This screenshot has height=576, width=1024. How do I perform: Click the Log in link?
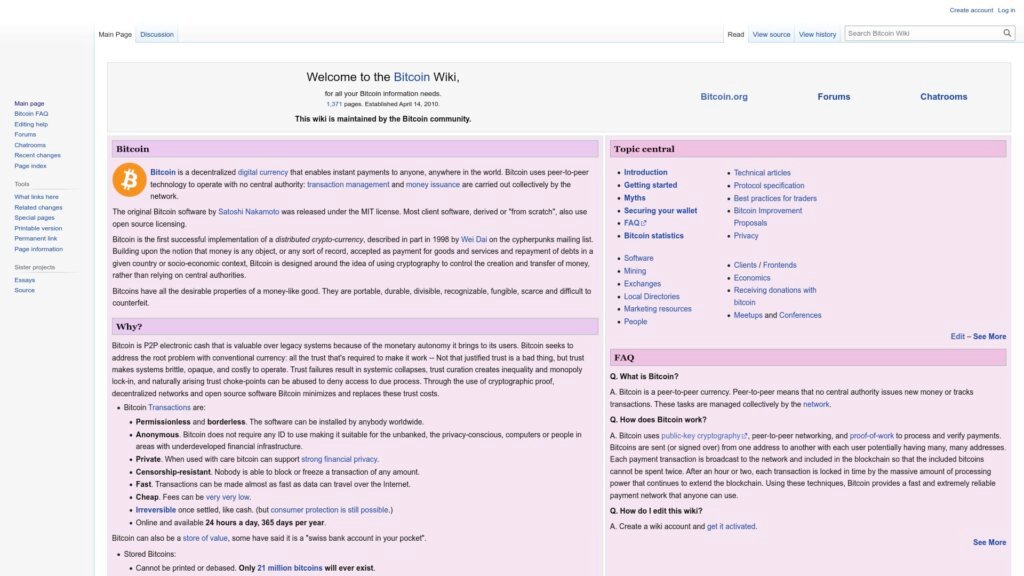tap(1006, 10)
